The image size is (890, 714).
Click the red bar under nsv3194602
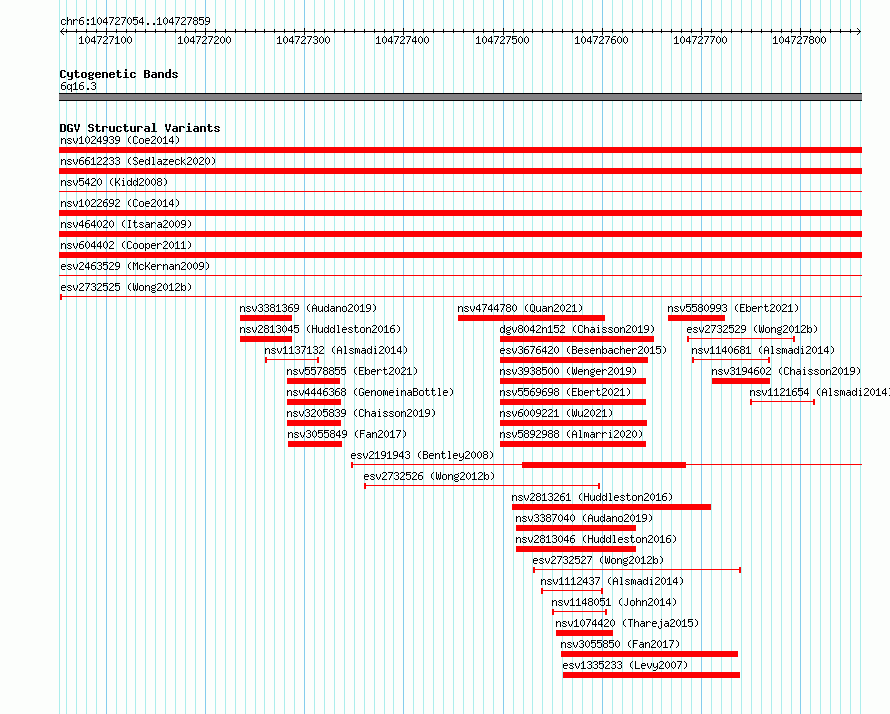(741, 381)
